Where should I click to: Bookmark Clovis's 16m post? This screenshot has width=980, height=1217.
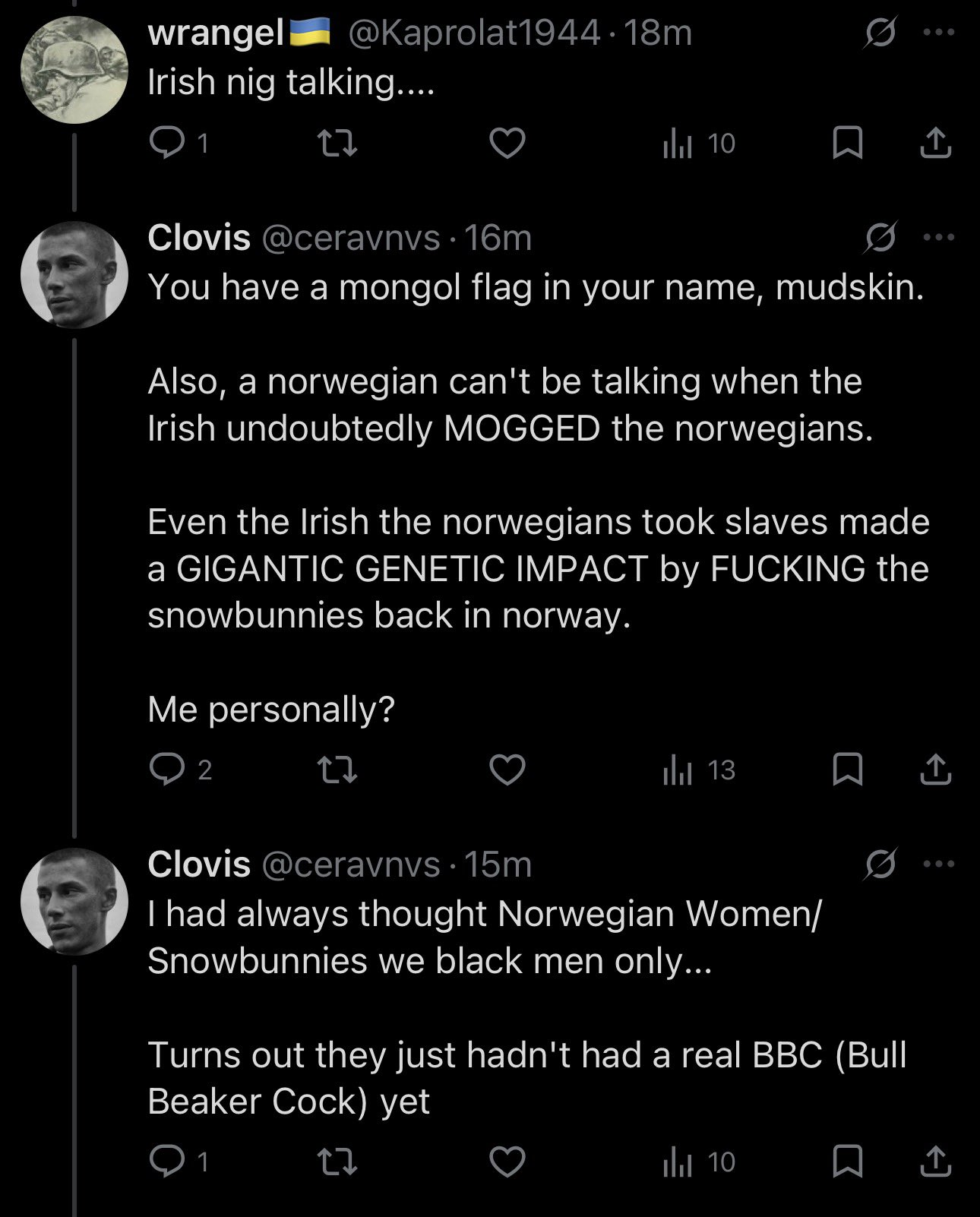tap(847, 770)
